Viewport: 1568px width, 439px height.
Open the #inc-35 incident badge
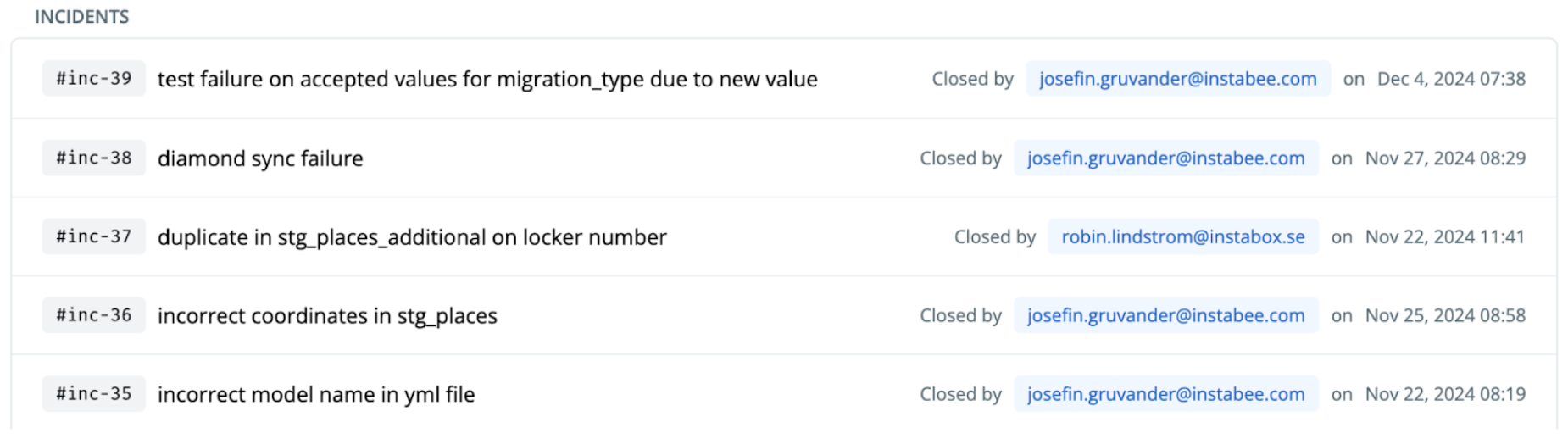(x=94, y=394)
